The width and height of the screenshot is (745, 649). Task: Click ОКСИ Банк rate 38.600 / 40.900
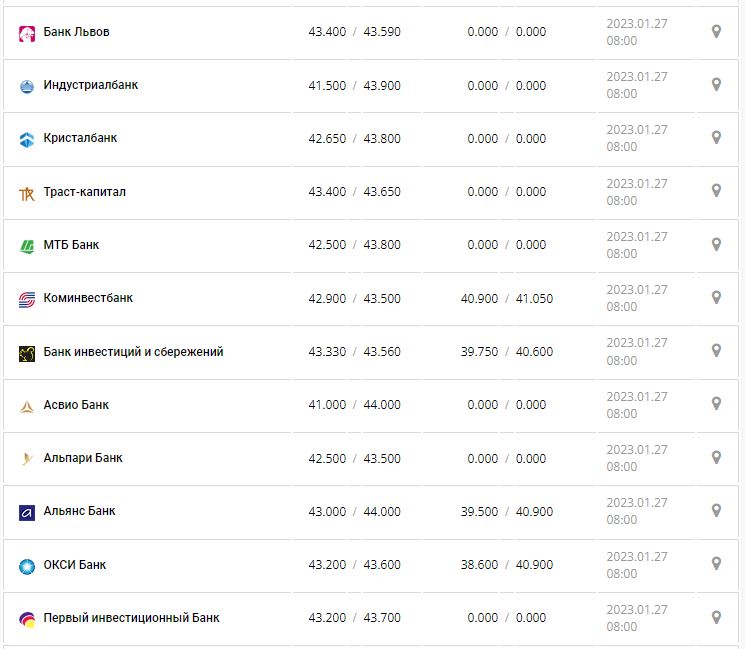coord(506,565)
